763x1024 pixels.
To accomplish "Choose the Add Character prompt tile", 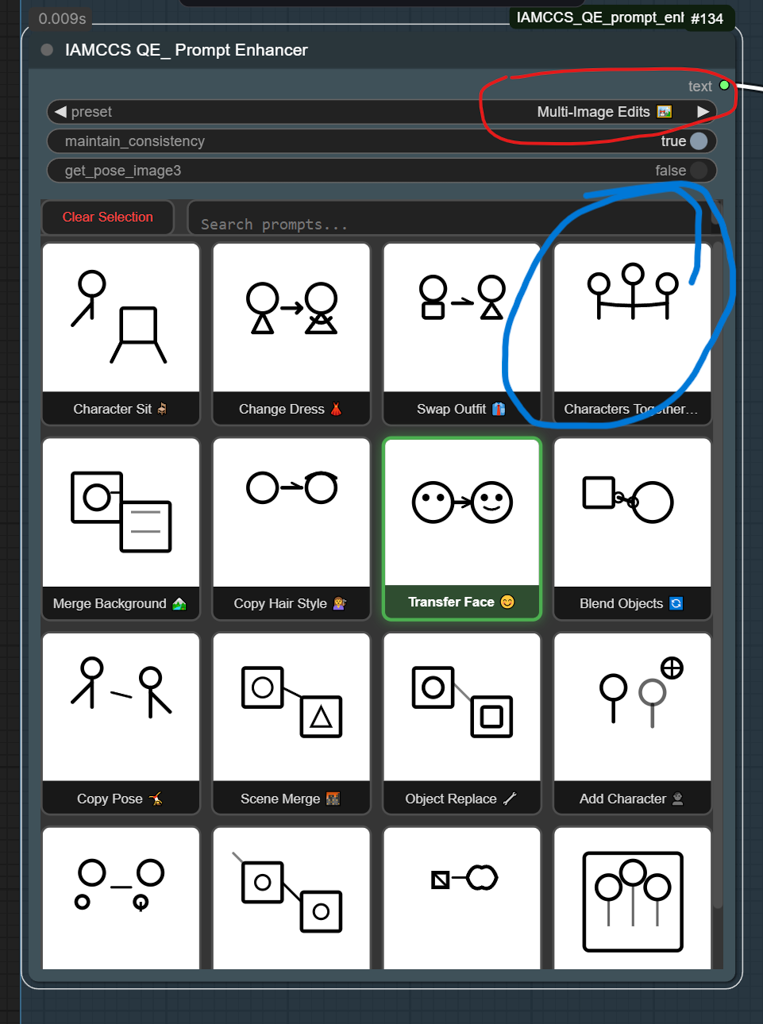I will click(x=632, y=722).
